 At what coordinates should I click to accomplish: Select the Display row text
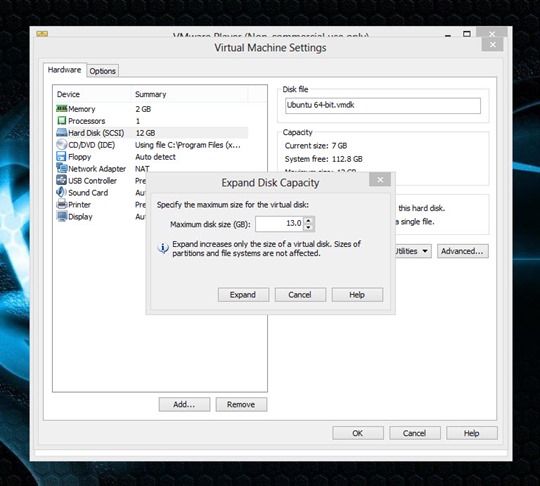(80, 217)
